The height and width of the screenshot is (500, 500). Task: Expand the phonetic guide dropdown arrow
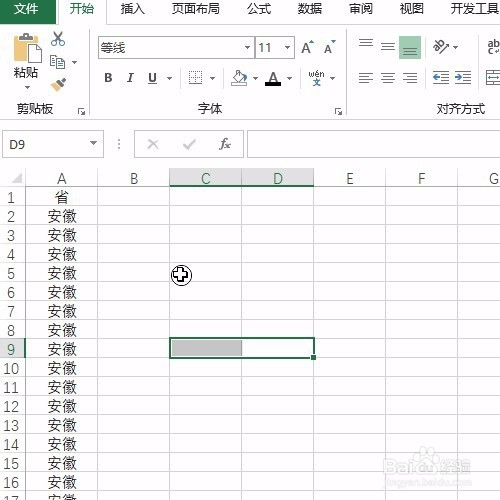coord(332,78)
